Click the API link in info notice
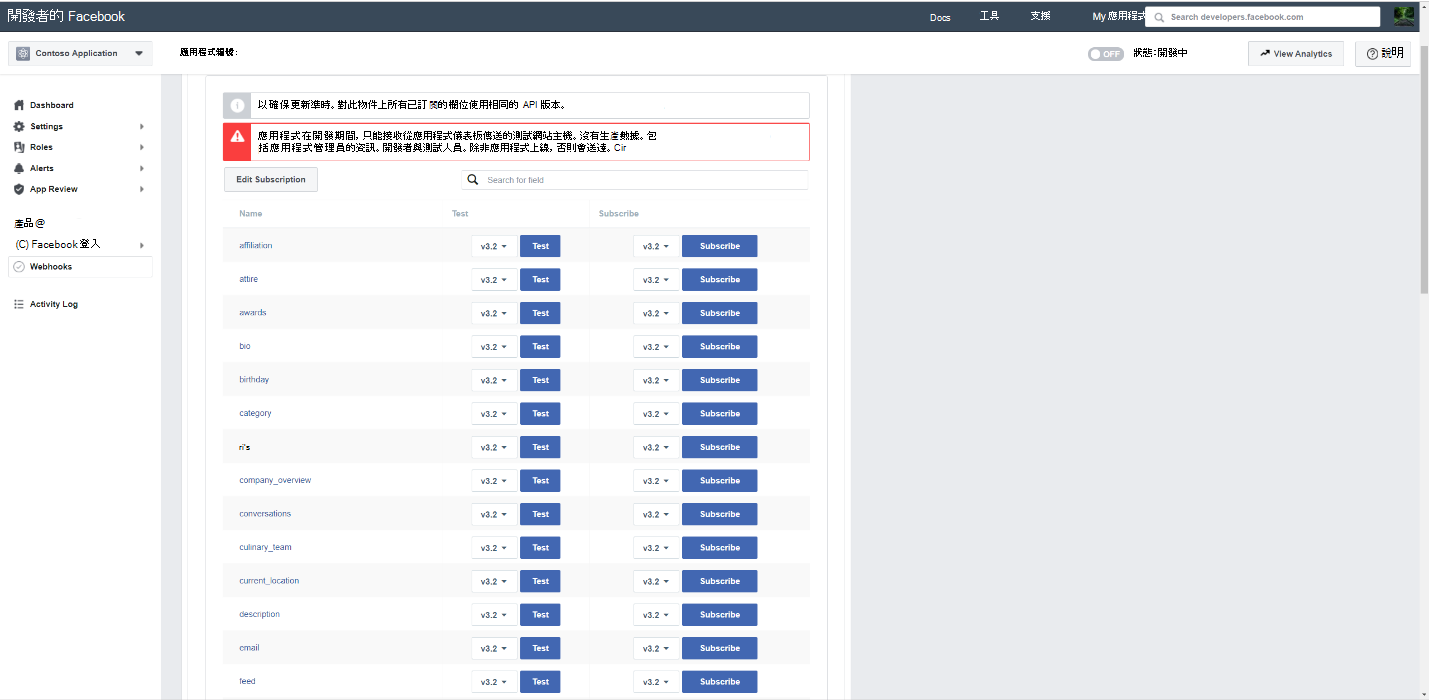The width and height of the screenshot is (1429, 700). click(x=530, y=104)
